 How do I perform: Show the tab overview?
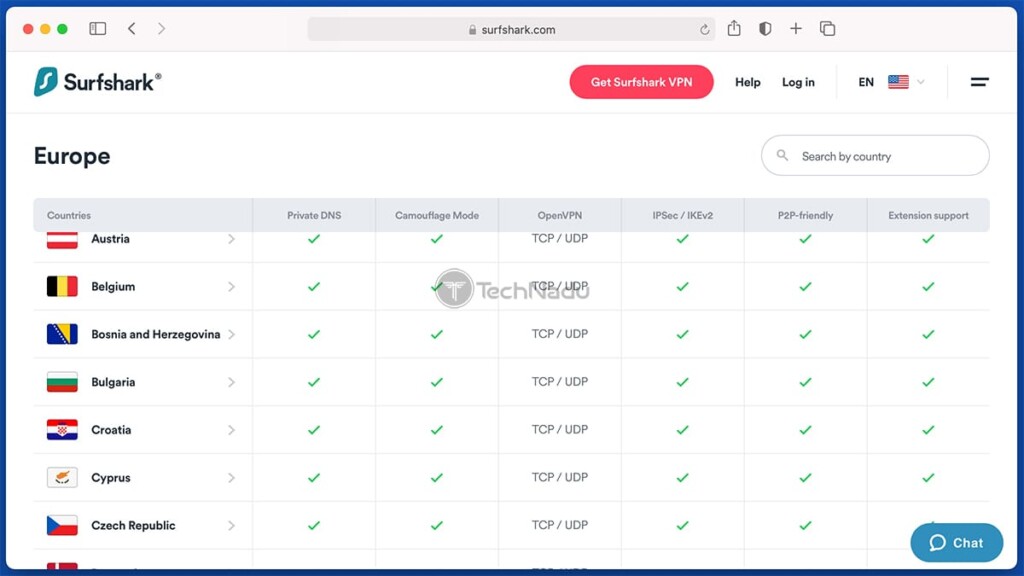point(827,29)
